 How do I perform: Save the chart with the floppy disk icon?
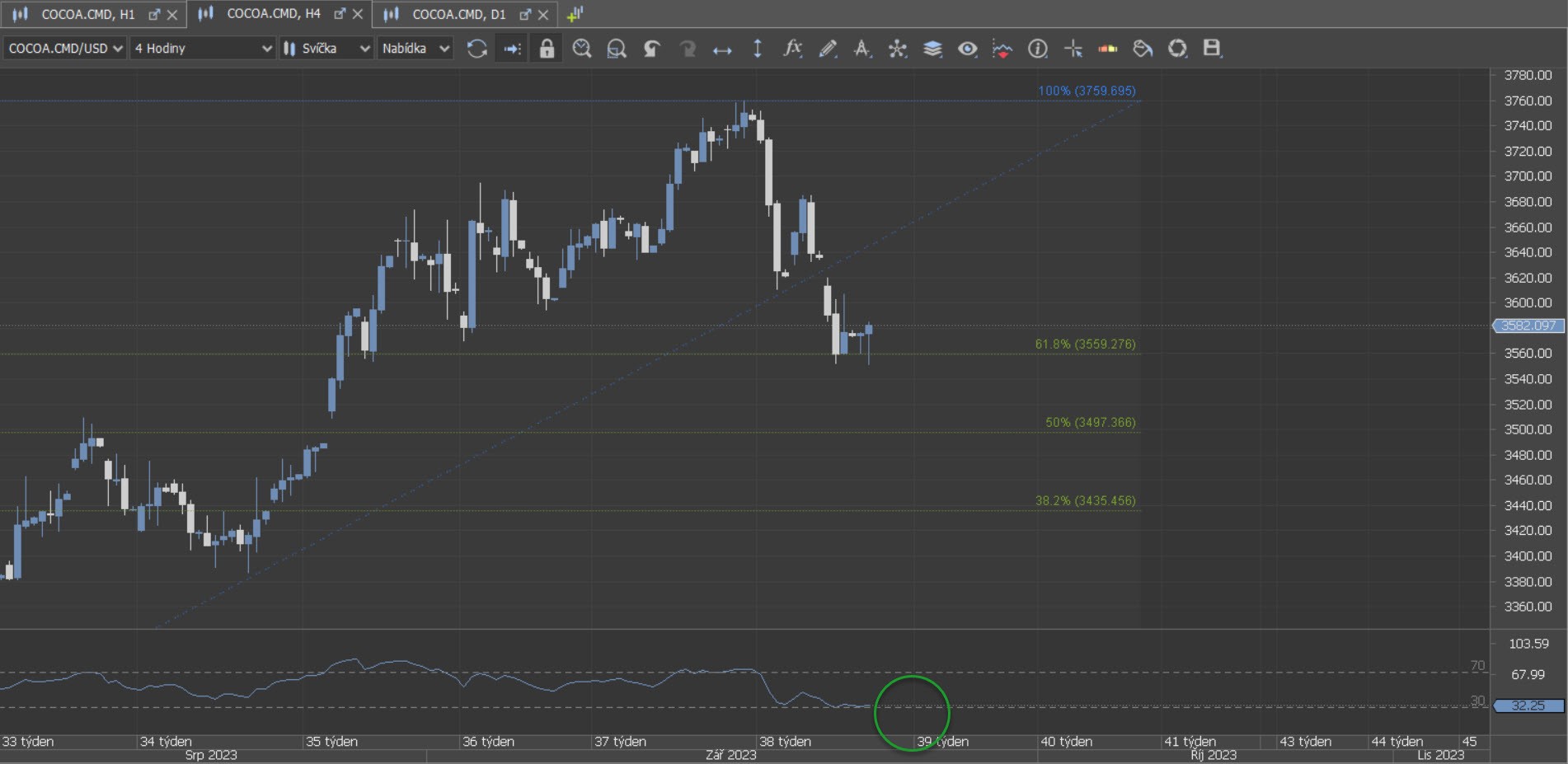click(1212, 49)
